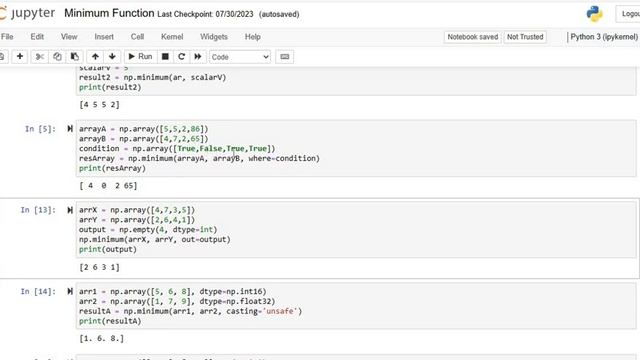
Task: Click the print(resArray) line
Action: pos(112,168)
